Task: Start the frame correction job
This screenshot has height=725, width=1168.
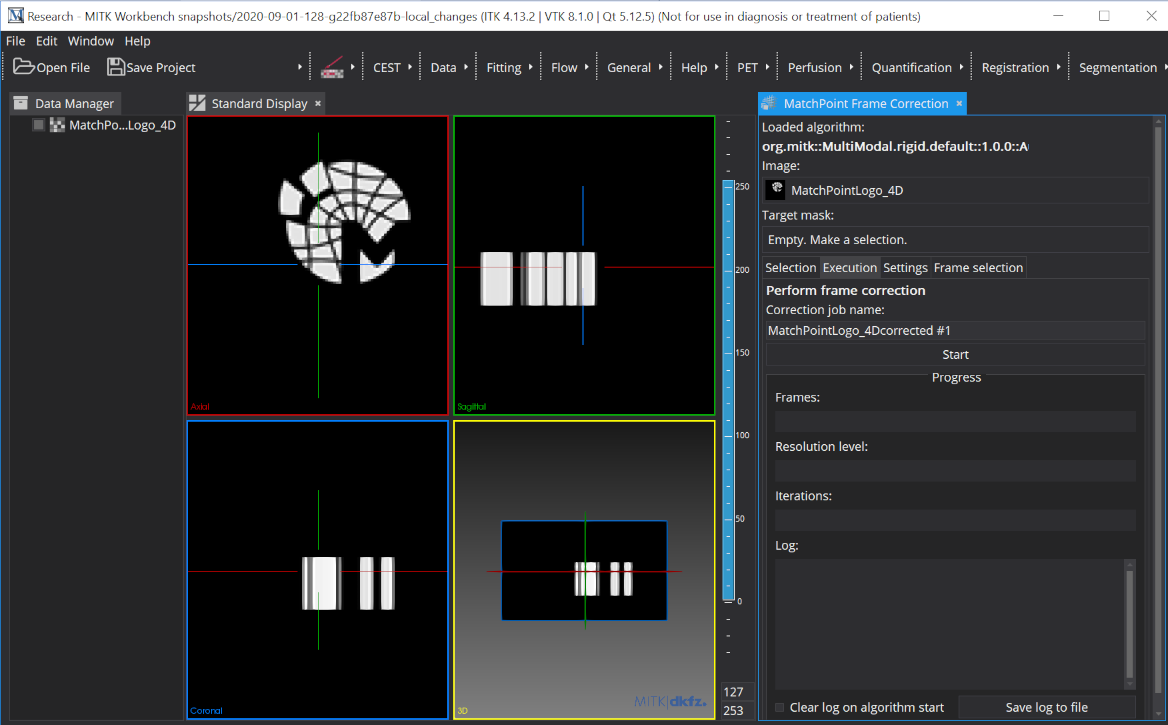Action: [955, 355]
